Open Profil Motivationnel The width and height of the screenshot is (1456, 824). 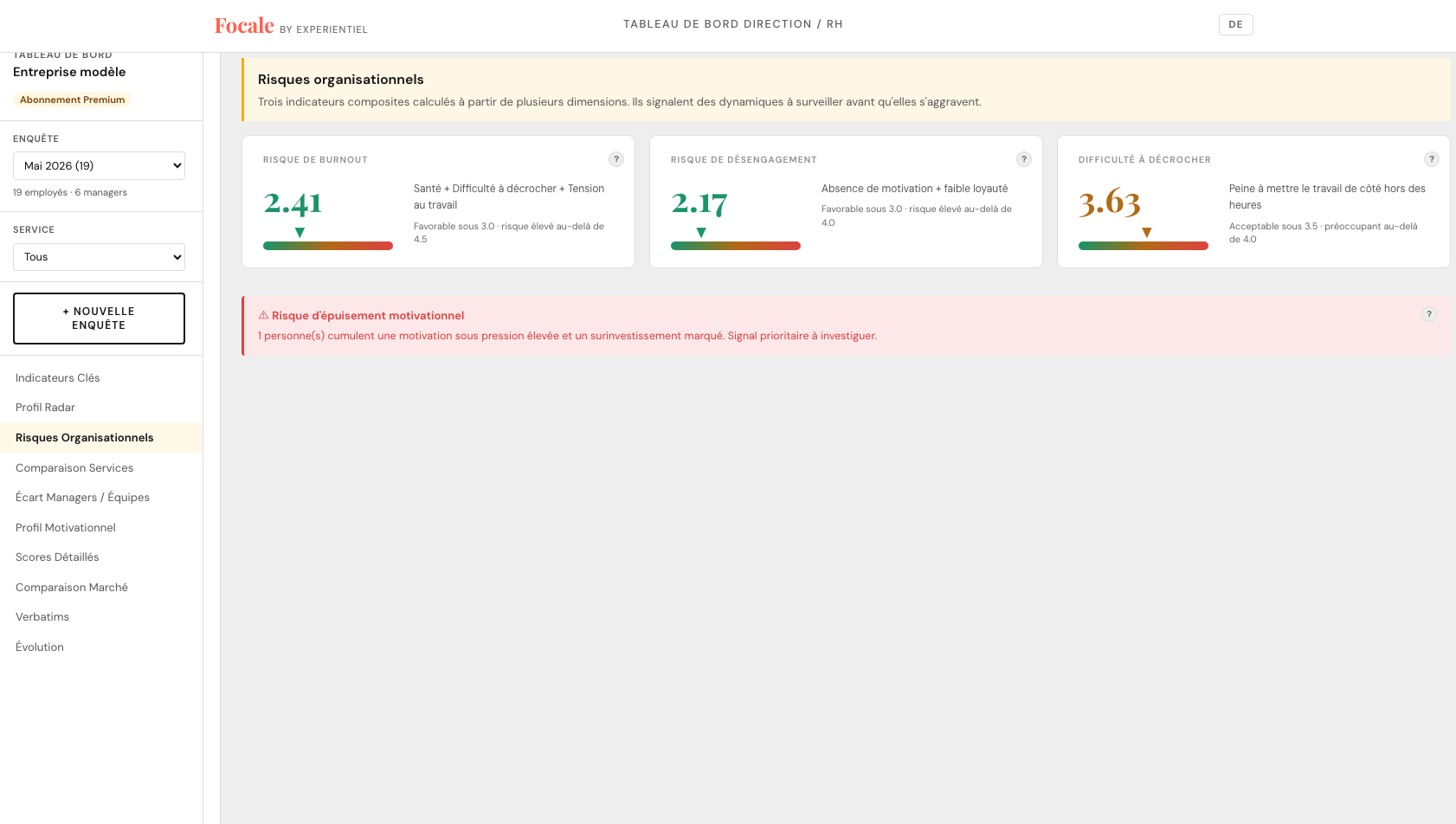(101, 528)
